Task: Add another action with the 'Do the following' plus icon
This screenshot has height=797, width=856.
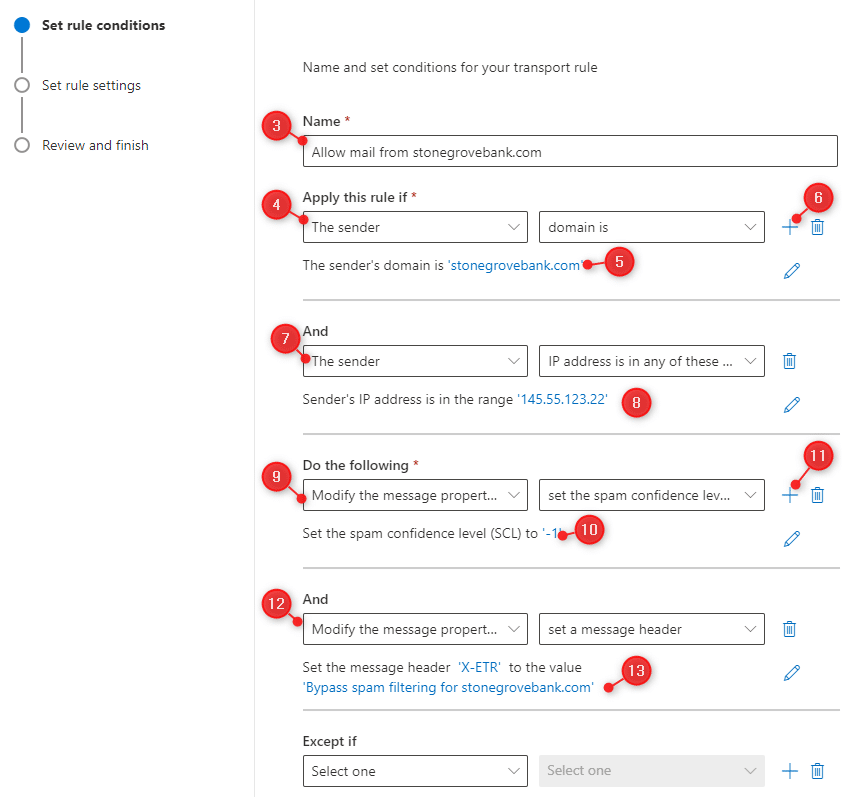Action: pos(790,494)
